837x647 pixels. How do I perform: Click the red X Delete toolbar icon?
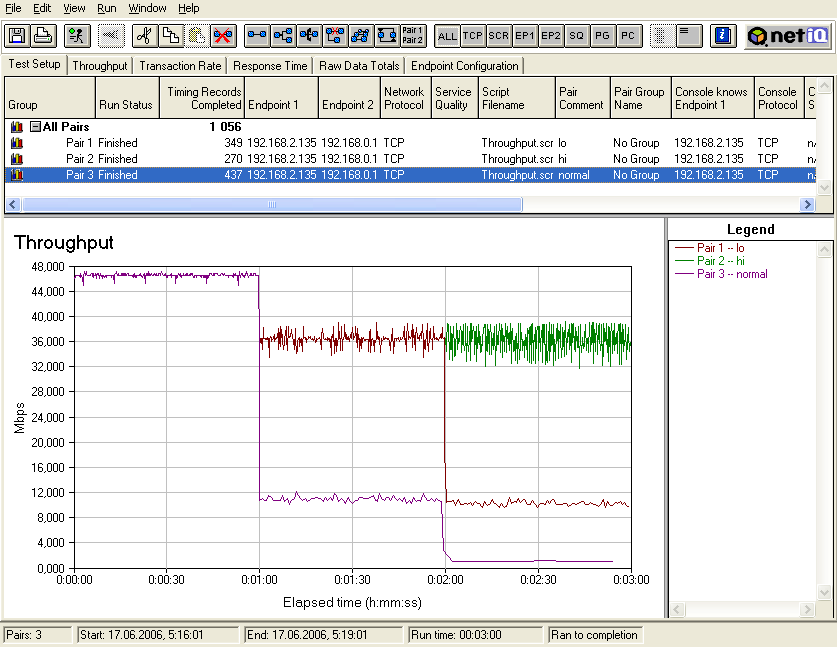223,36
